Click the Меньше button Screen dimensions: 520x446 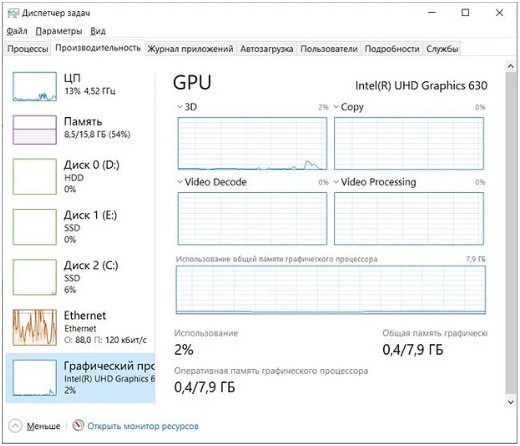pos(43,426)
